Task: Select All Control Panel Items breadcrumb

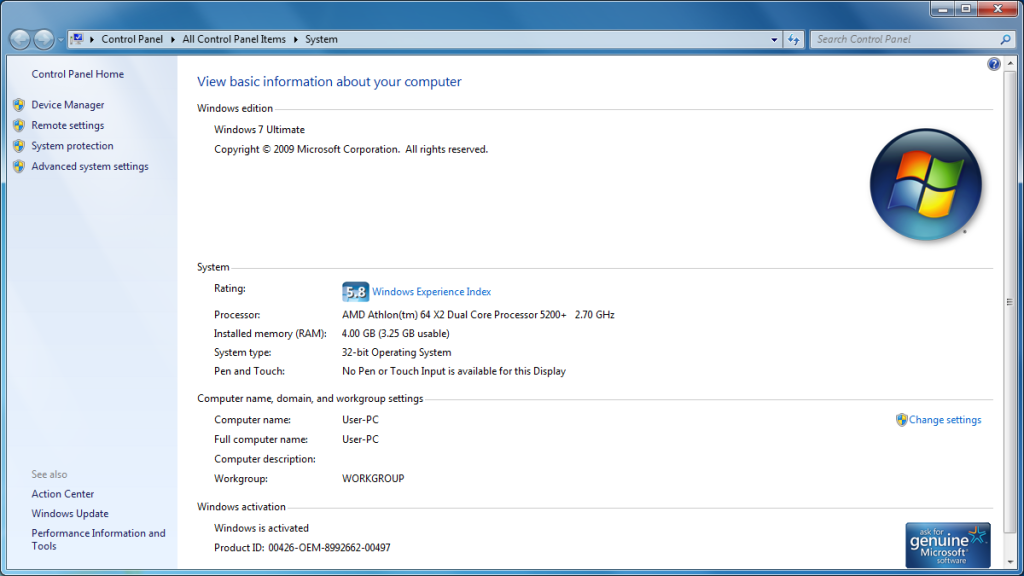Action: click(x=234, y=40)
